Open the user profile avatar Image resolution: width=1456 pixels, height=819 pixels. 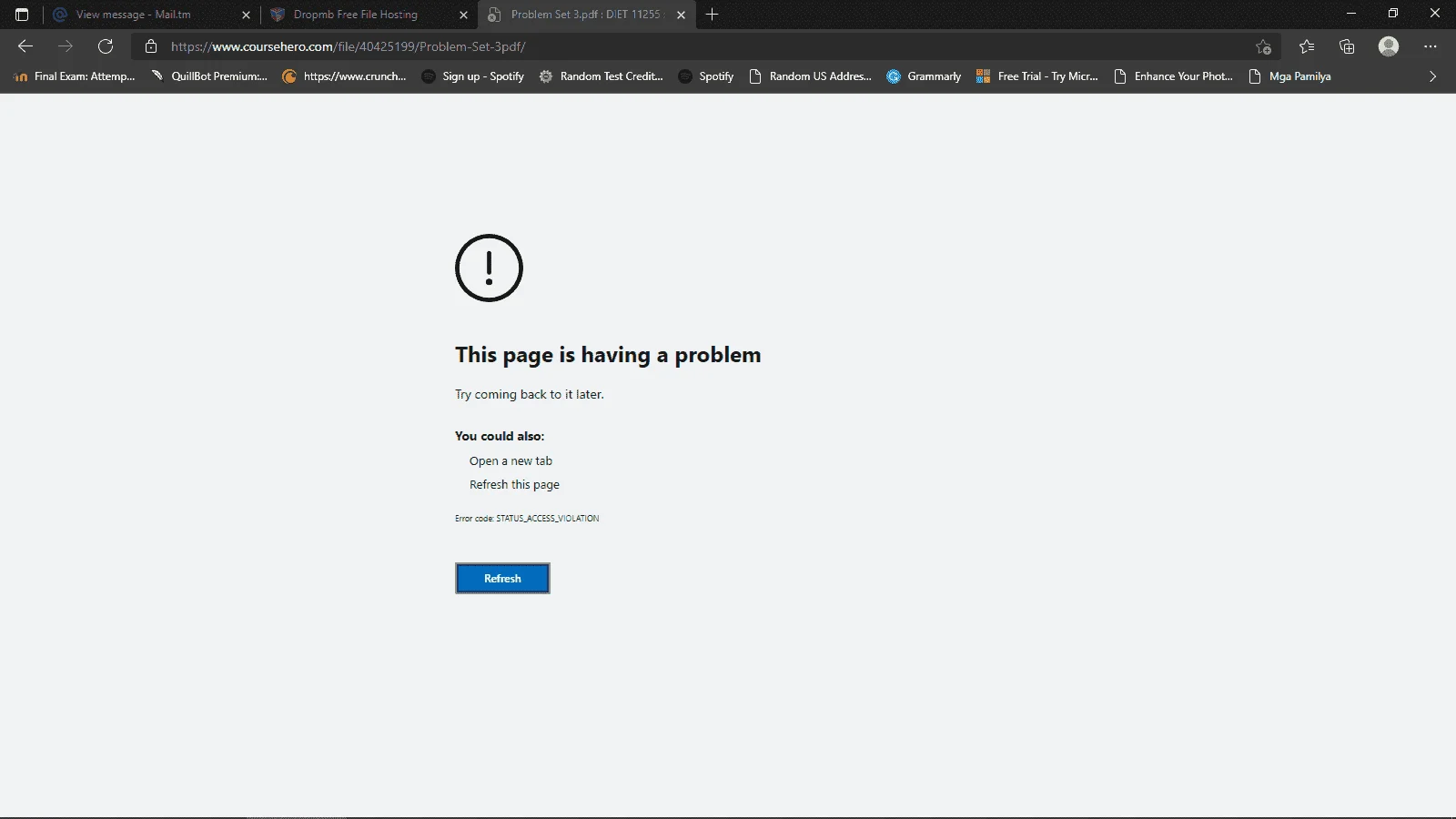1389,46
